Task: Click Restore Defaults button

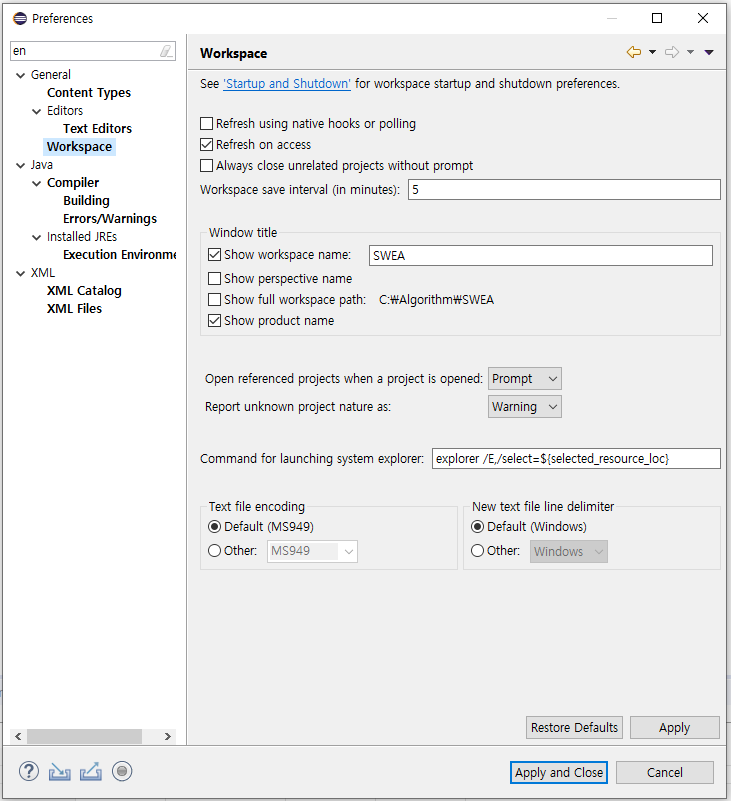Action: pos(574,727)
